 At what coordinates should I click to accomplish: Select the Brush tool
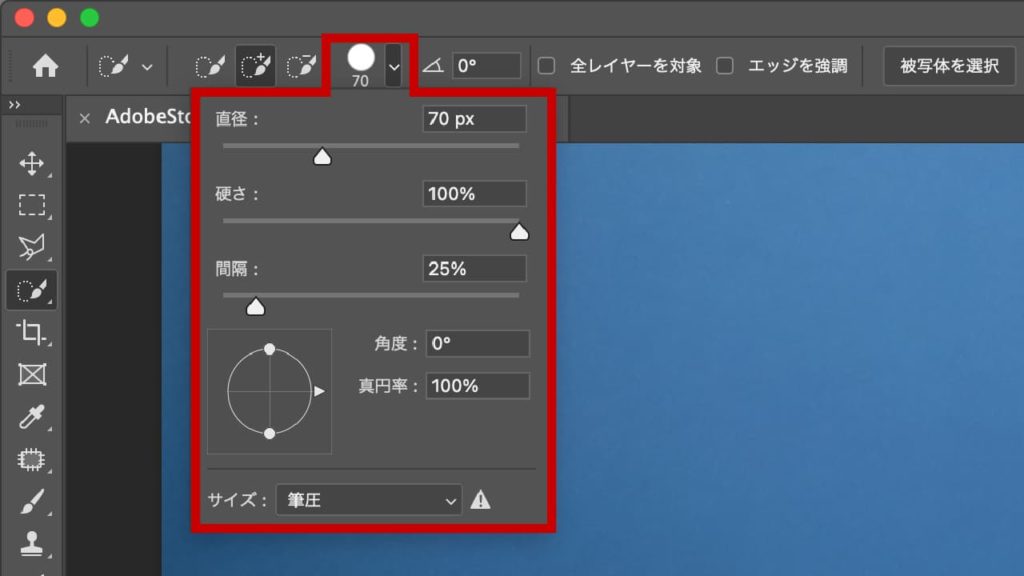(31, 502)
